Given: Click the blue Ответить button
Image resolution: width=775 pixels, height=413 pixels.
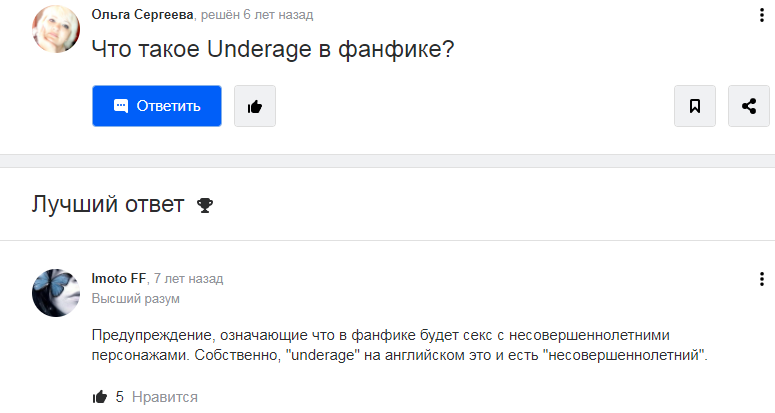Looking at the screenshot, I should [x=157, y=106].
